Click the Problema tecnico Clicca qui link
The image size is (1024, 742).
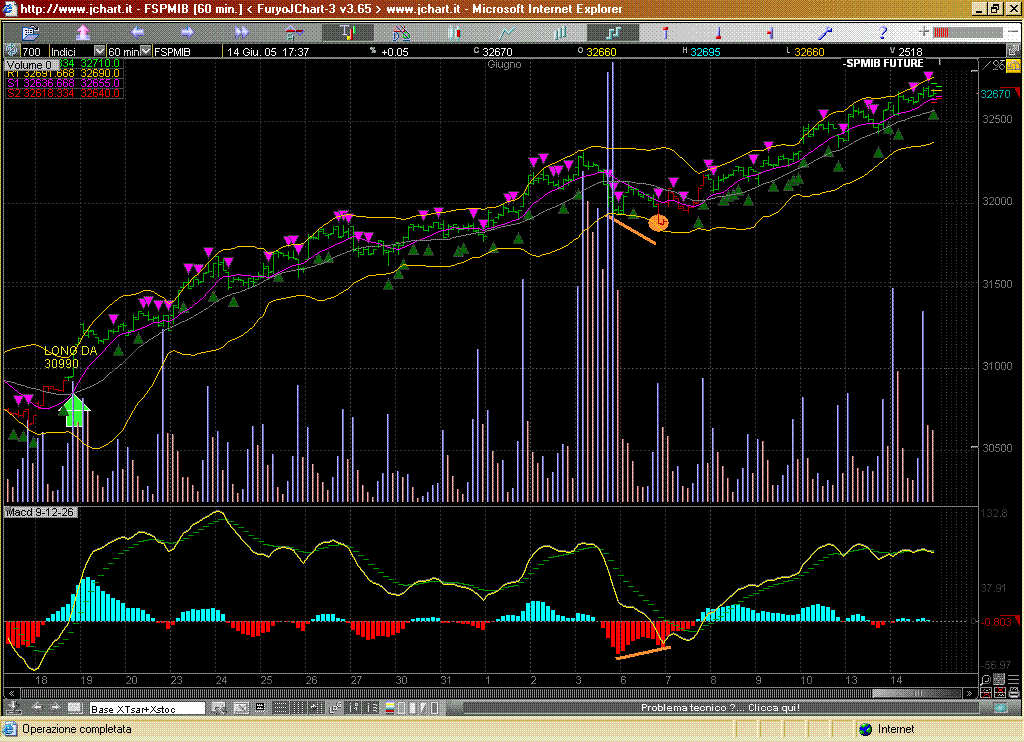720,708
